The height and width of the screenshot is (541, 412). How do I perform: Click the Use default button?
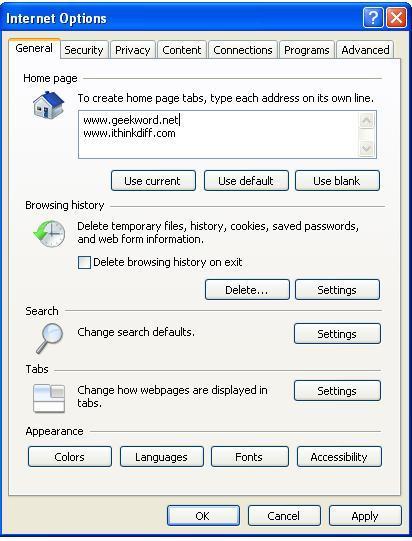coord(246,180)
